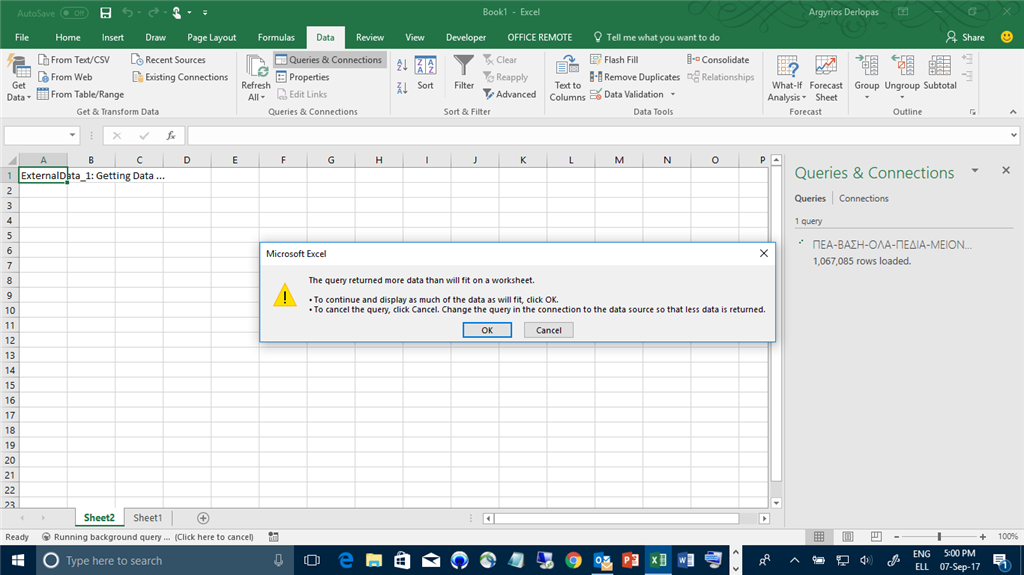Sort Z to A descending
1024x575 pixels.
point(402,88)
